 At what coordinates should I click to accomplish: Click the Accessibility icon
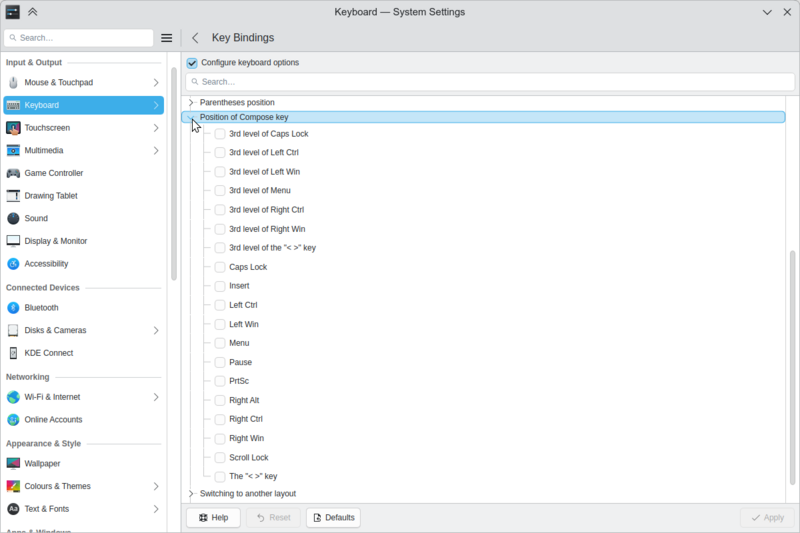pyautogui.click(x=14, y=264)
